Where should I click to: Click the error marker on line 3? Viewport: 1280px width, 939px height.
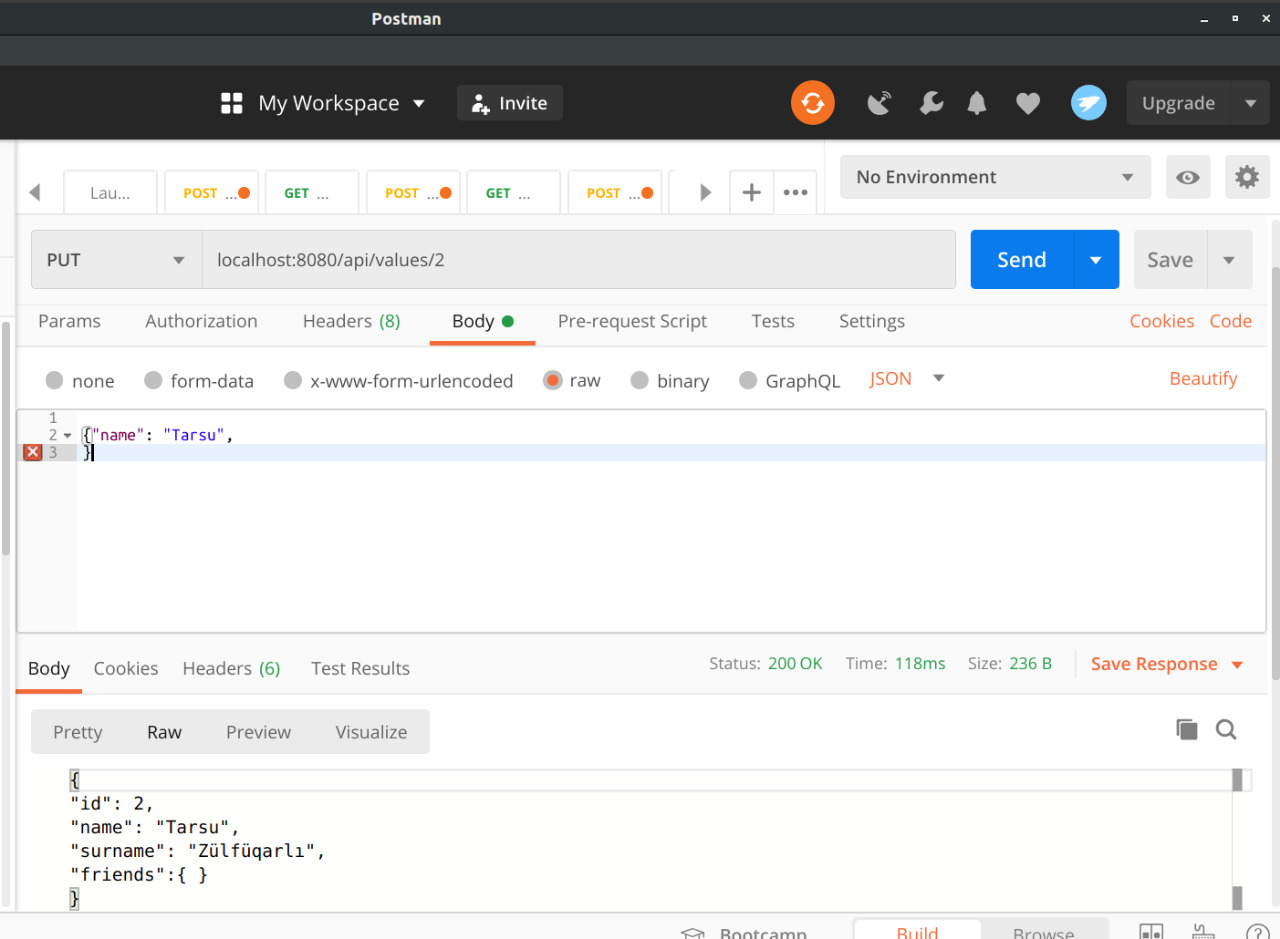click(32, 453)
